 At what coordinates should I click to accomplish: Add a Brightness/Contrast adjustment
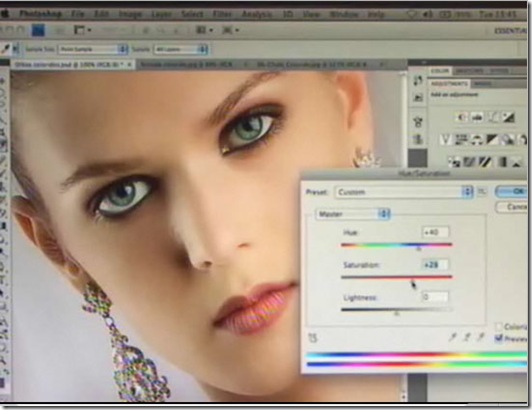(462, 117)
